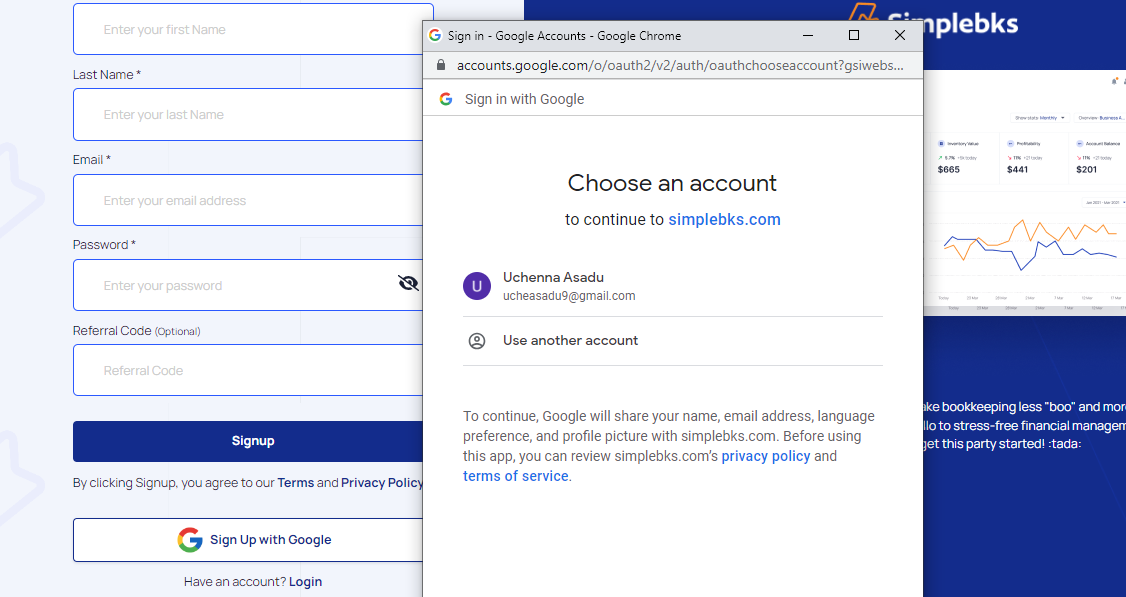Click the lock icon in the address bar

tap(440, 65)
